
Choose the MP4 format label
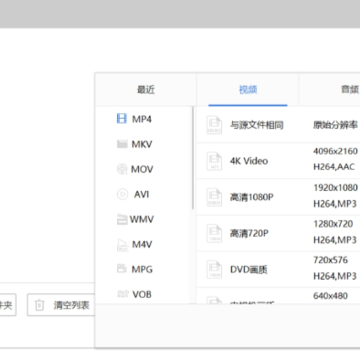[142, 119]
